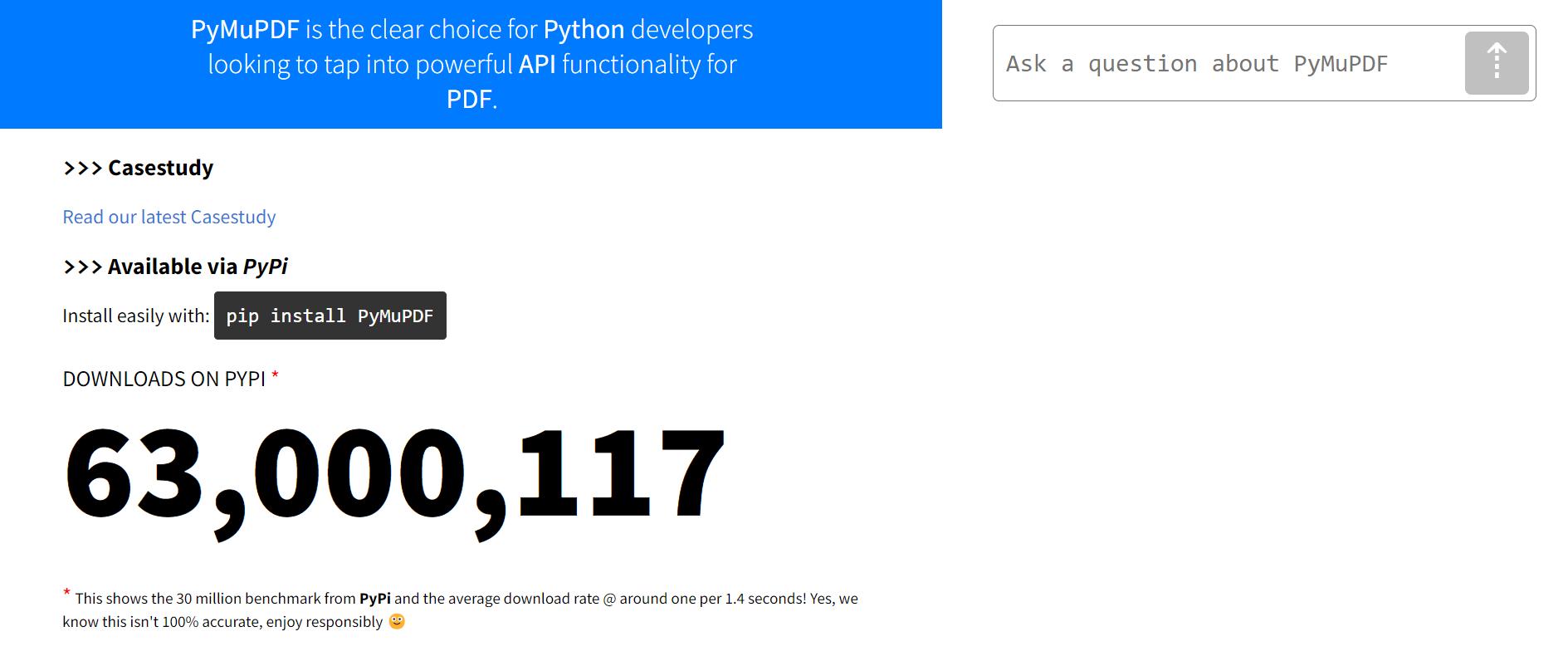This screenshot has width=1568, height=656.
Task: Click the PyMuPDF blue banner text
Action: click(x=471, y=64)
